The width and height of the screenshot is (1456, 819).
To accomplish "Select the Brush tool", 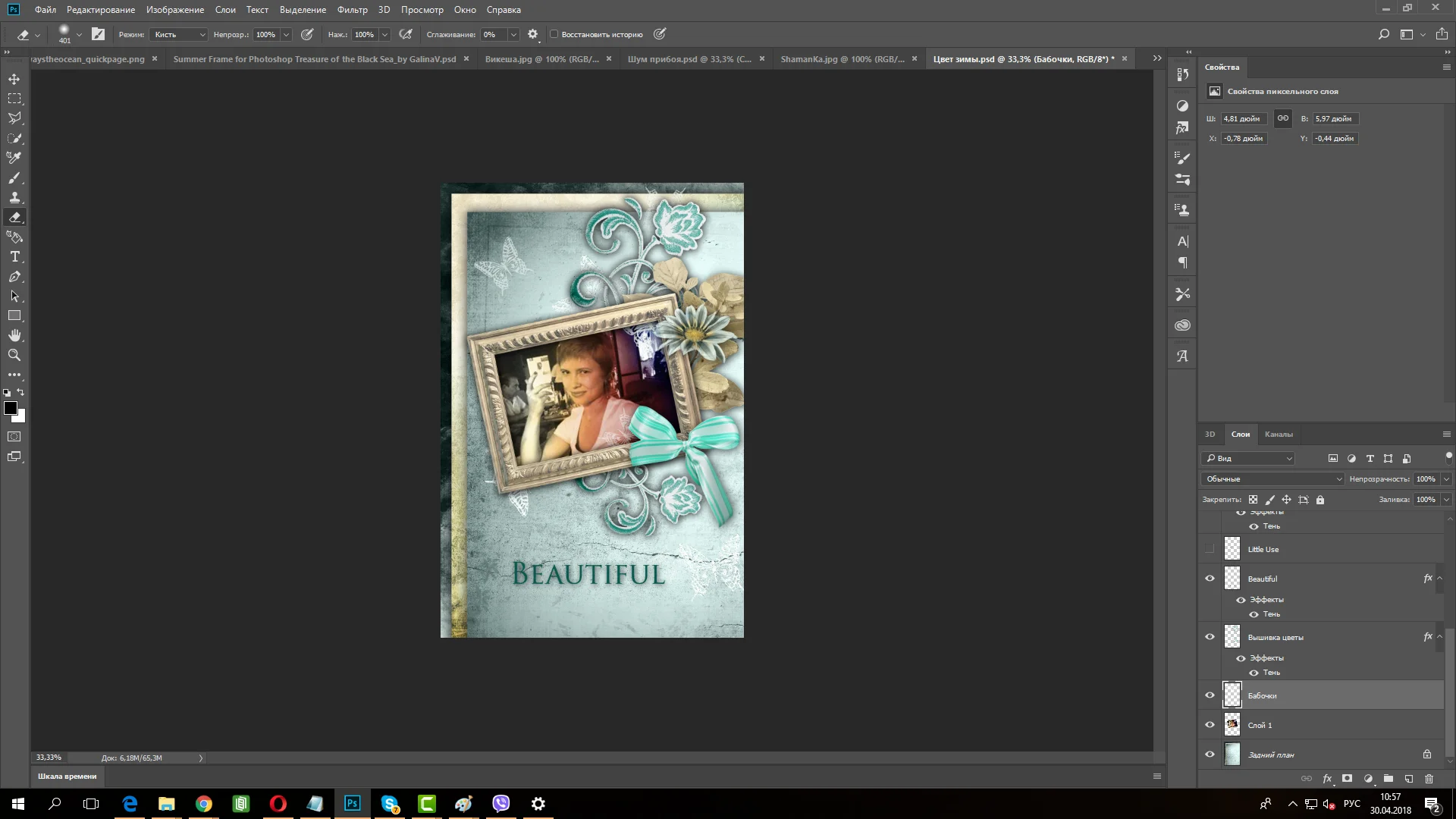I will [14, 177].
